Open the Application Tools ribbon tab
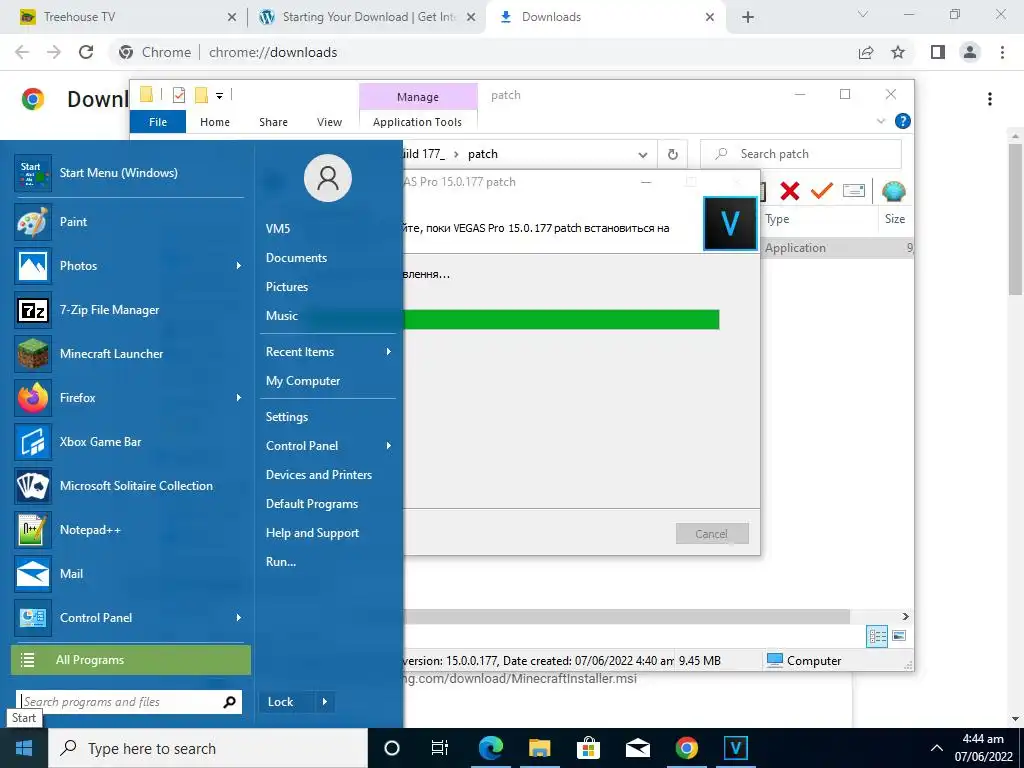This screenshot has width=1024, height=768. tap(417, 122)
